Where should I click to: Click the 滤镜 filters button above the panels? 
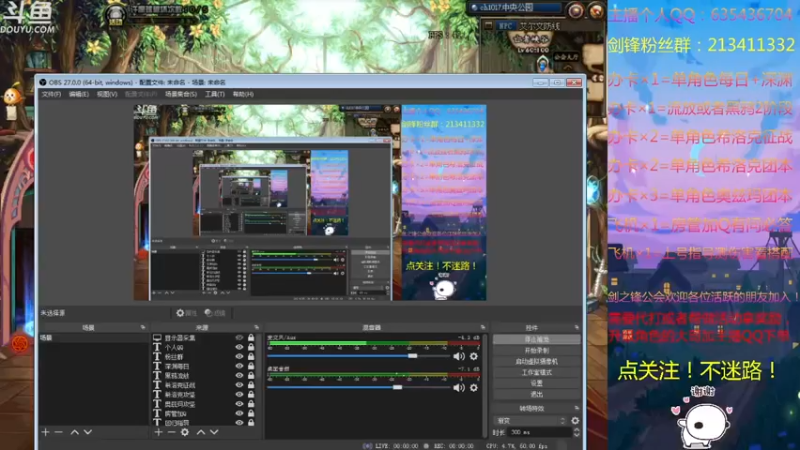tap(215, 313)
